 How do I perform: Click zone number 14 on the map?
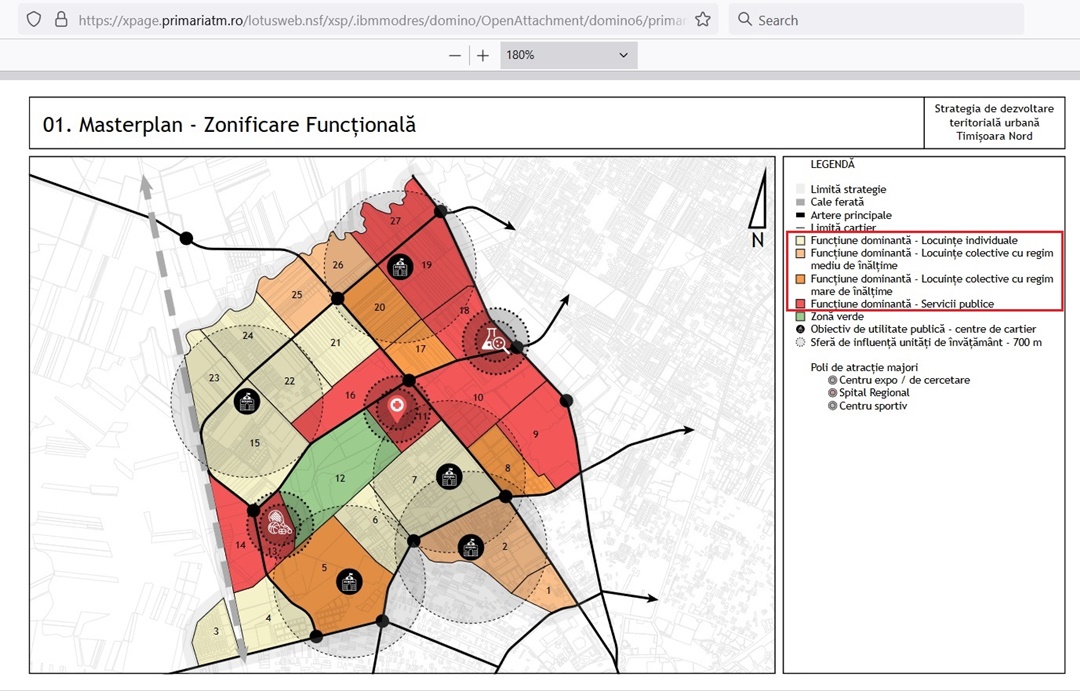240,545
